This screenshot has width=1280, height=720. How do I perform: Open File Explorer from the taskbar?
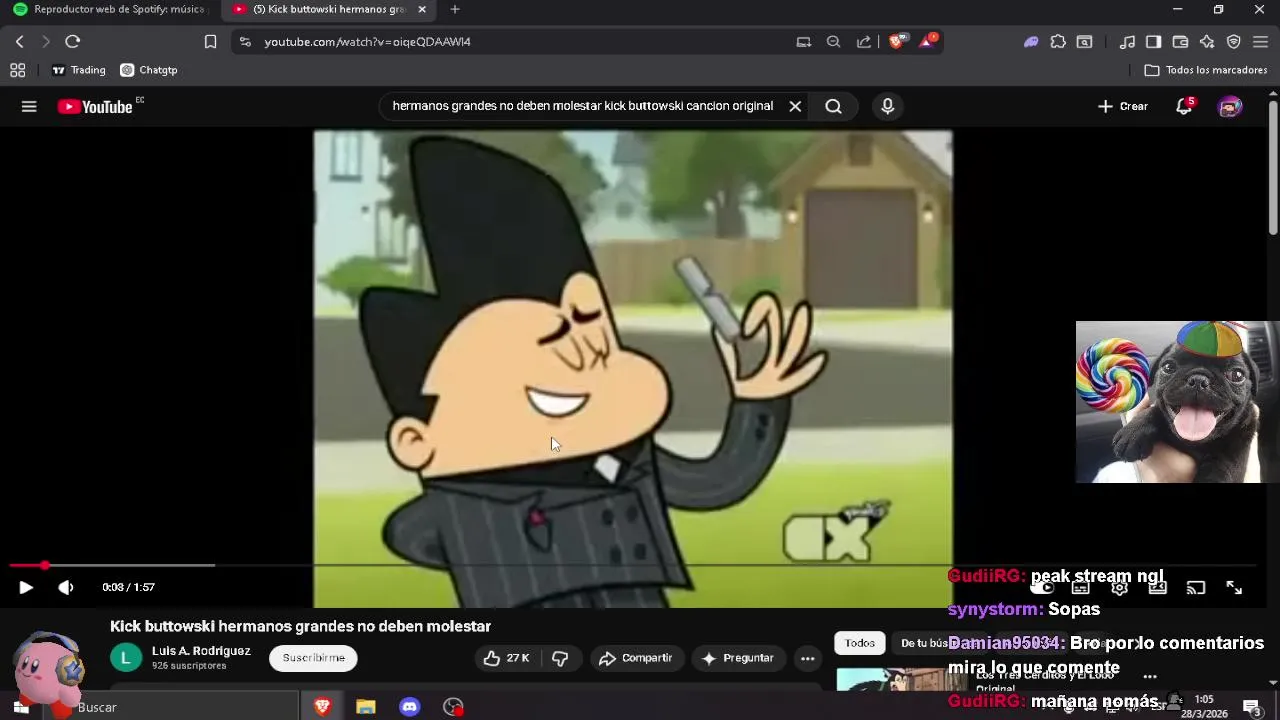366,707
